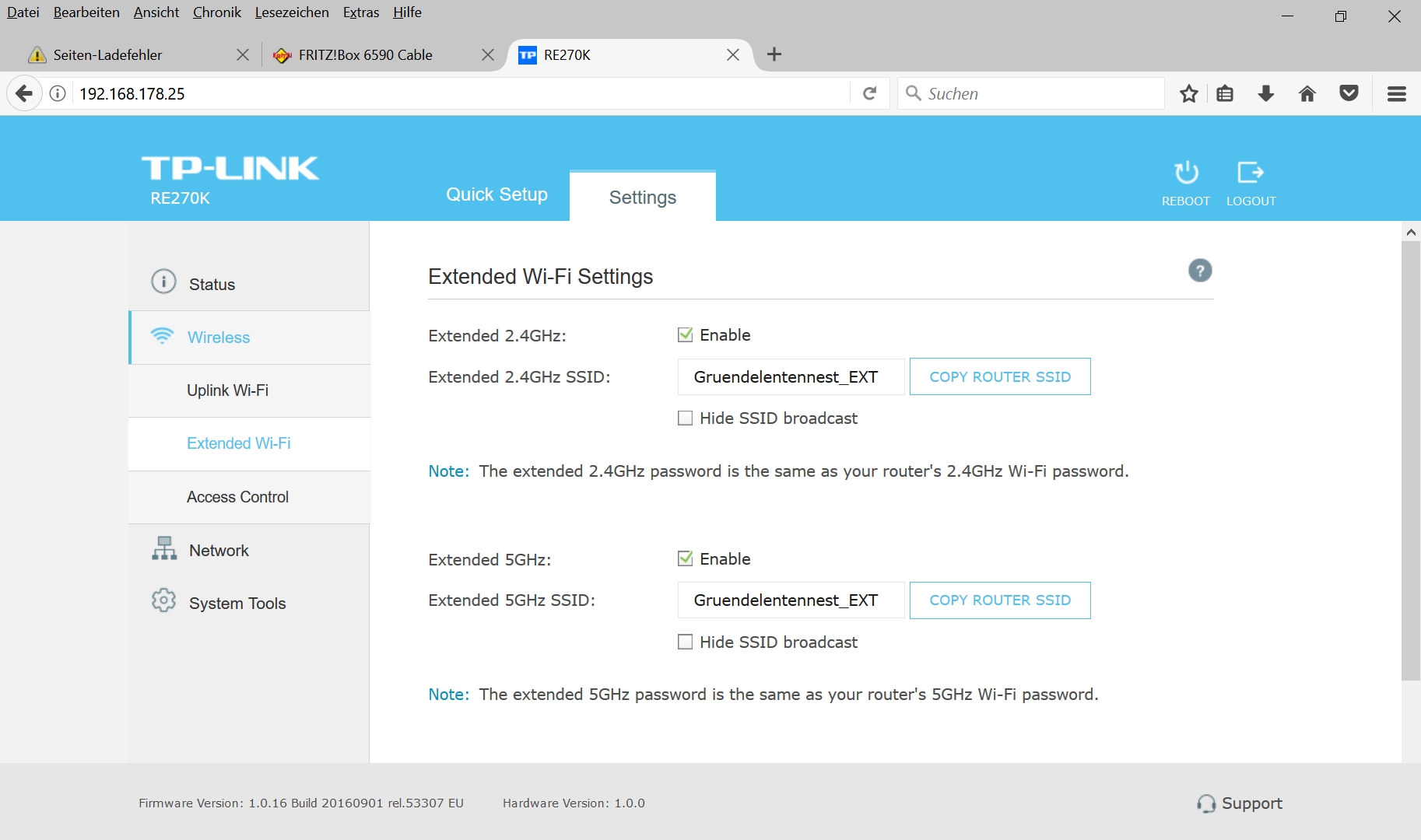Click the browser address bar
Viewport: 1421px width, 840px height.
coord(462,93)
